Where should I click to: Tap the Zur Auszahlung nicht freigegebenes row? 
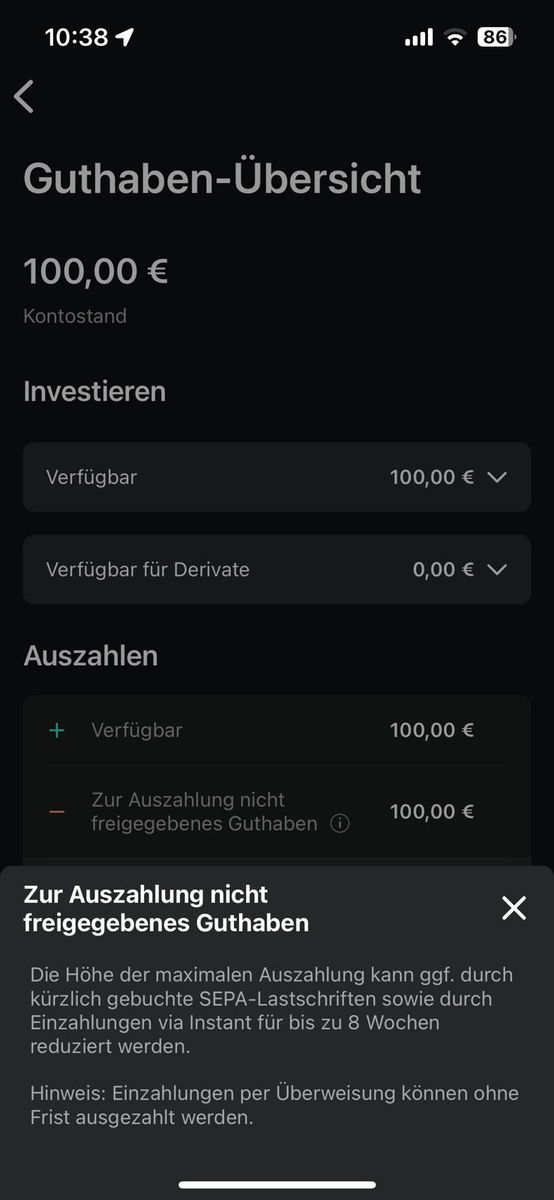click(277, 812)
